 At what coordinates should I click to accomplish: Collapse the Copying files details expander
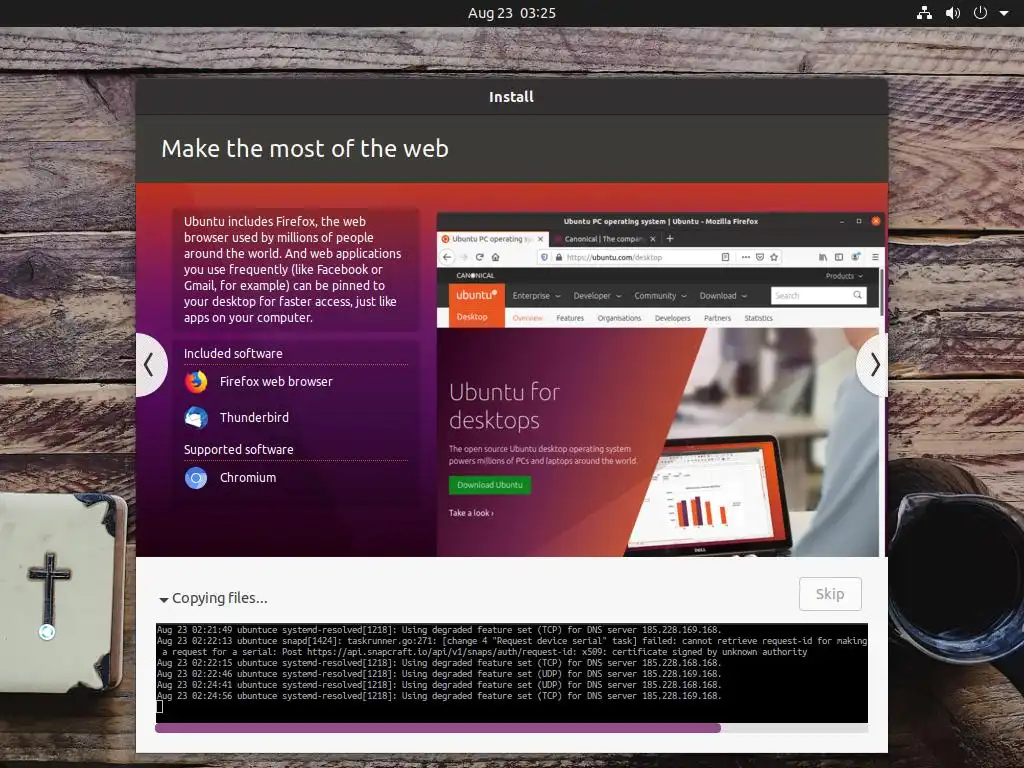[x=163, y=599]
